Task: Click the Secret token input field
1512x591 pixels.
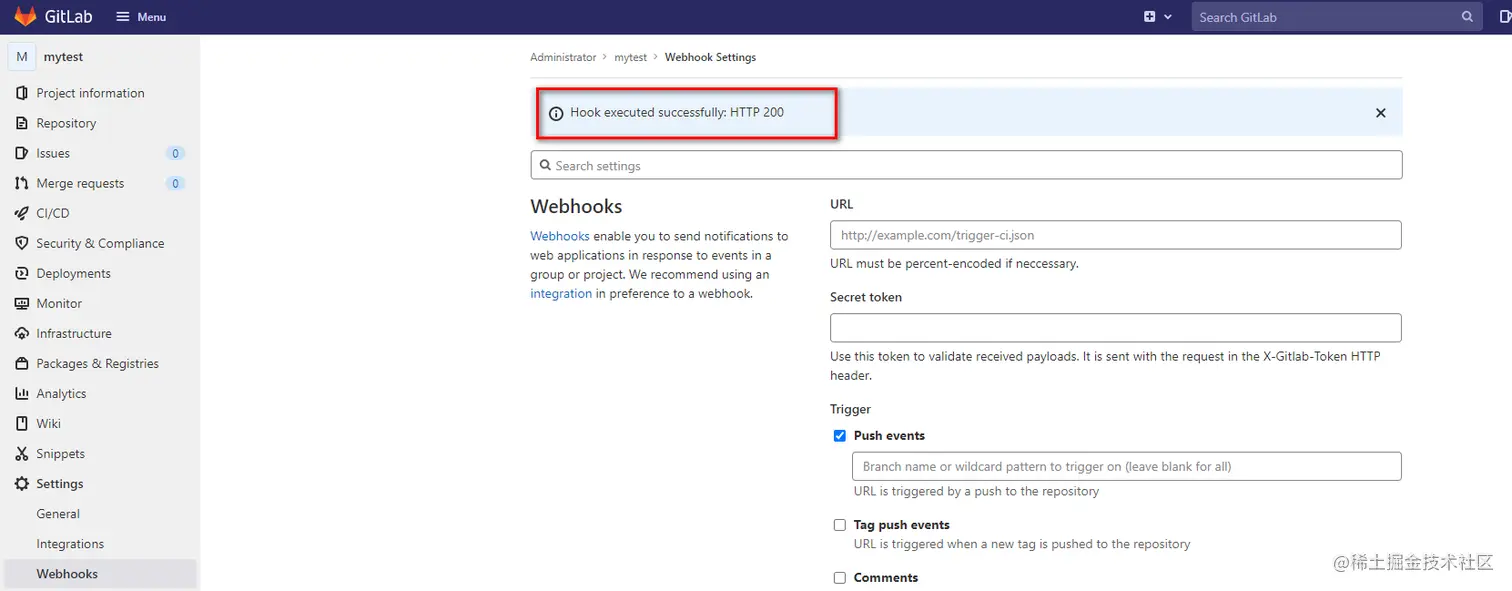Action: 1115,328
